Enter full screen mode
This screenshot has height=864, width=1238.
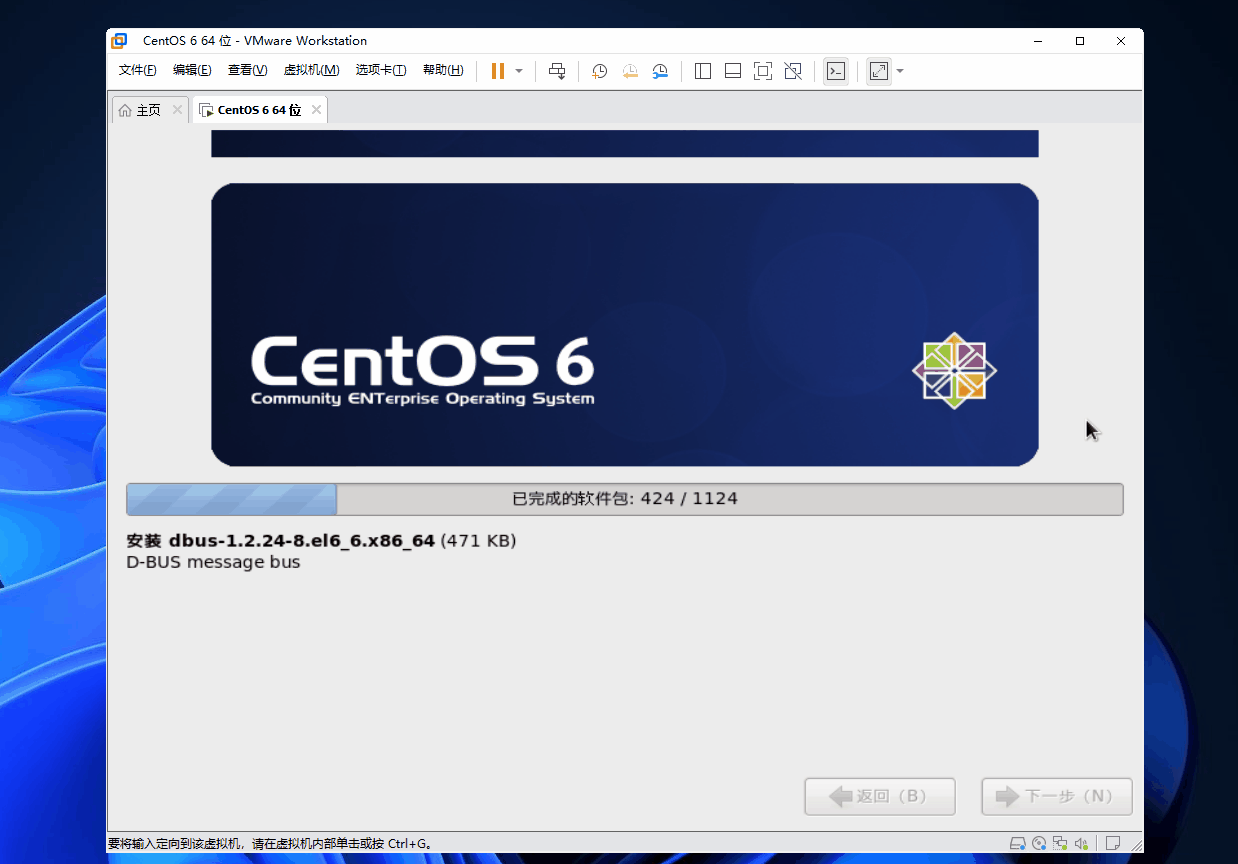(763, 71)
